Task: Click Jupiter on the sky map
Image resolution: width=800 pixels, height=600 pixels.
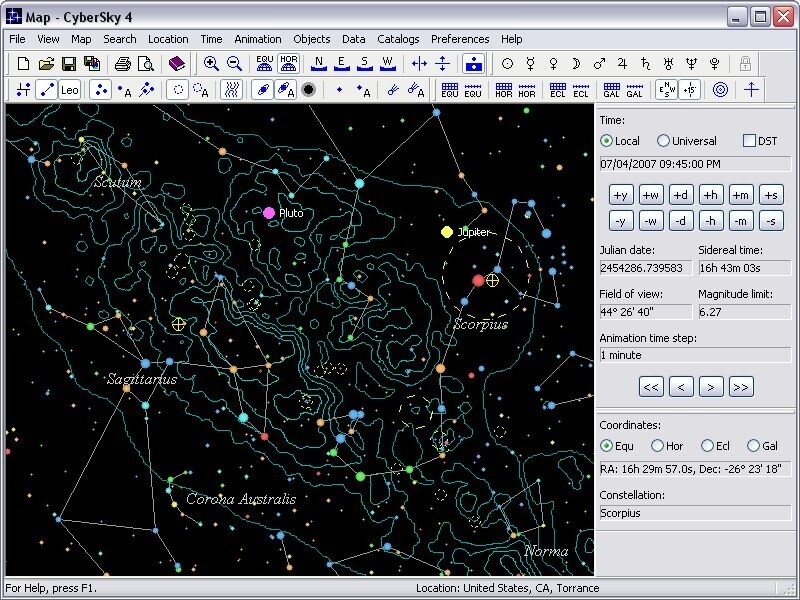Action: click(447, 232)
